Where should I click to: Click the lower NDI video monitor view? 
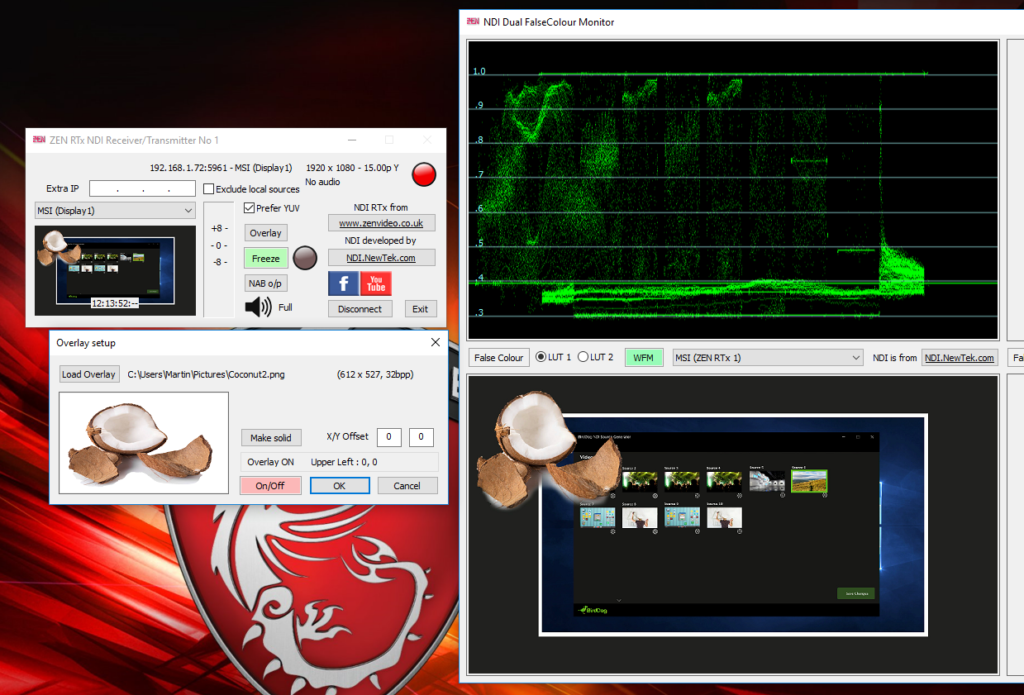click(x=733, y=525)
